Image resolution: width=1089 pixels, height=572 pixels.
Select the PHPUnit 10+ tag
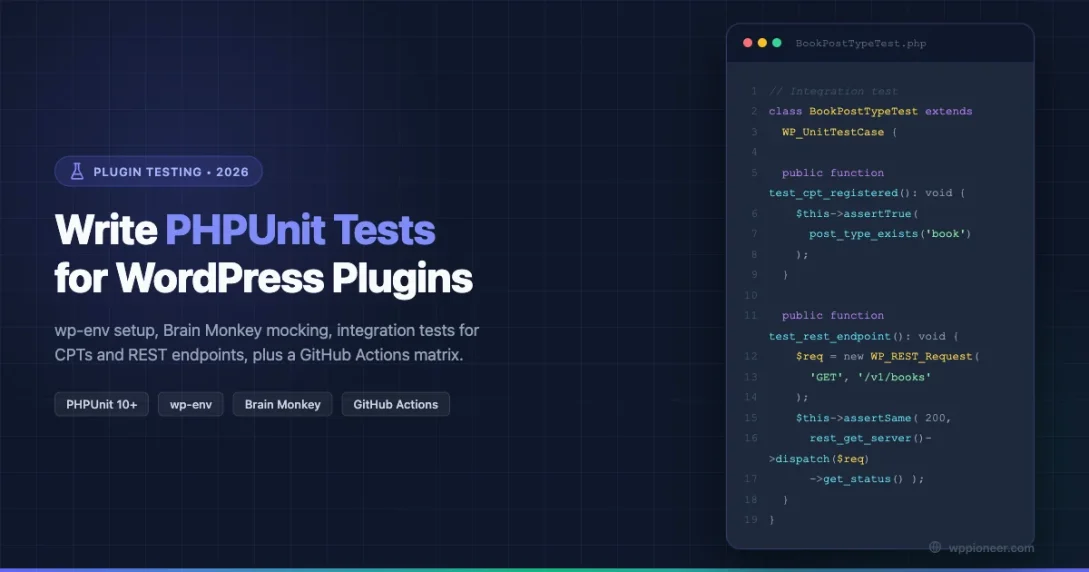[101, 404]
